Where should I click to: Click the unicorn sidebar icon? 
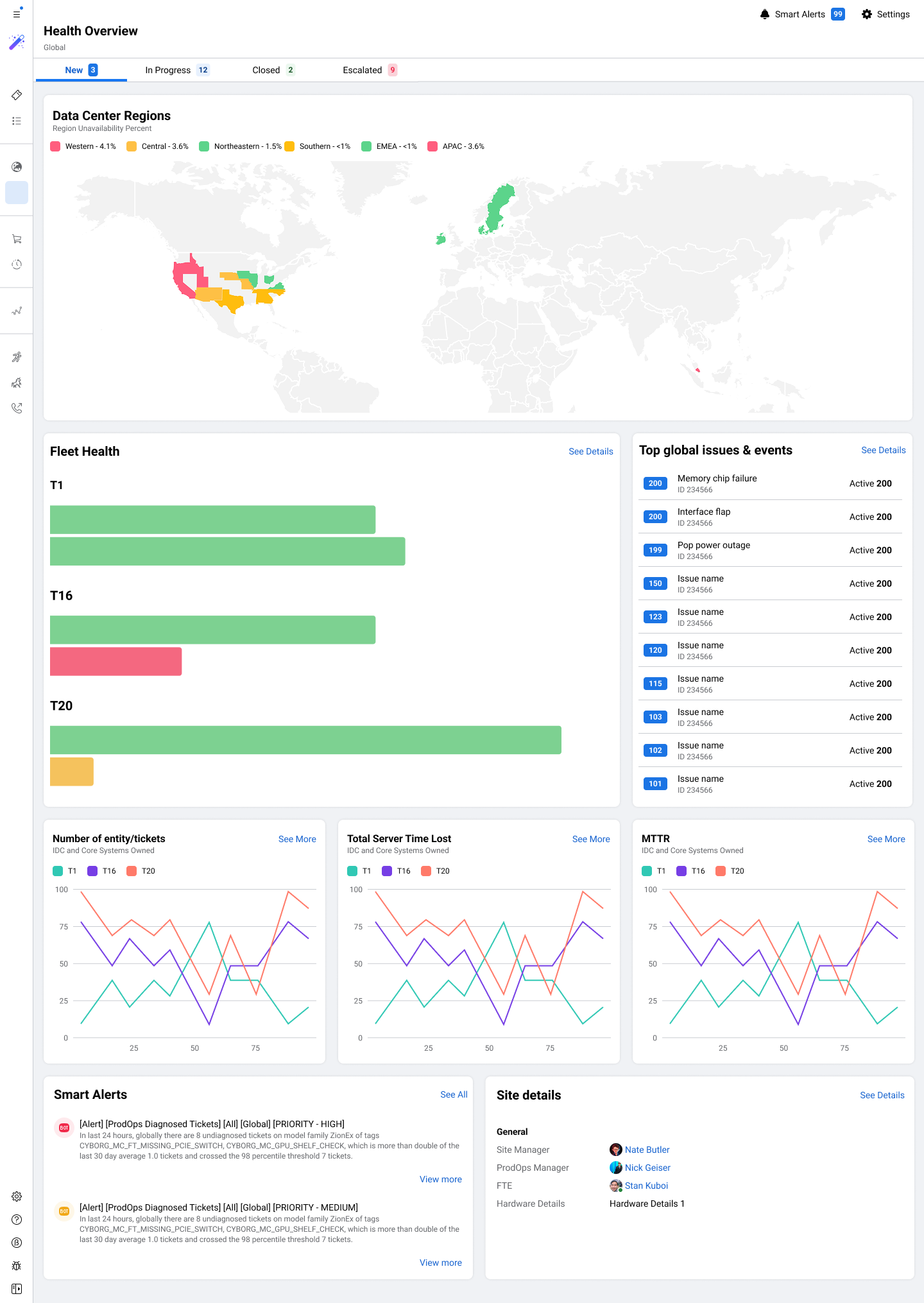pyautogui.click(x=17, y=383)
